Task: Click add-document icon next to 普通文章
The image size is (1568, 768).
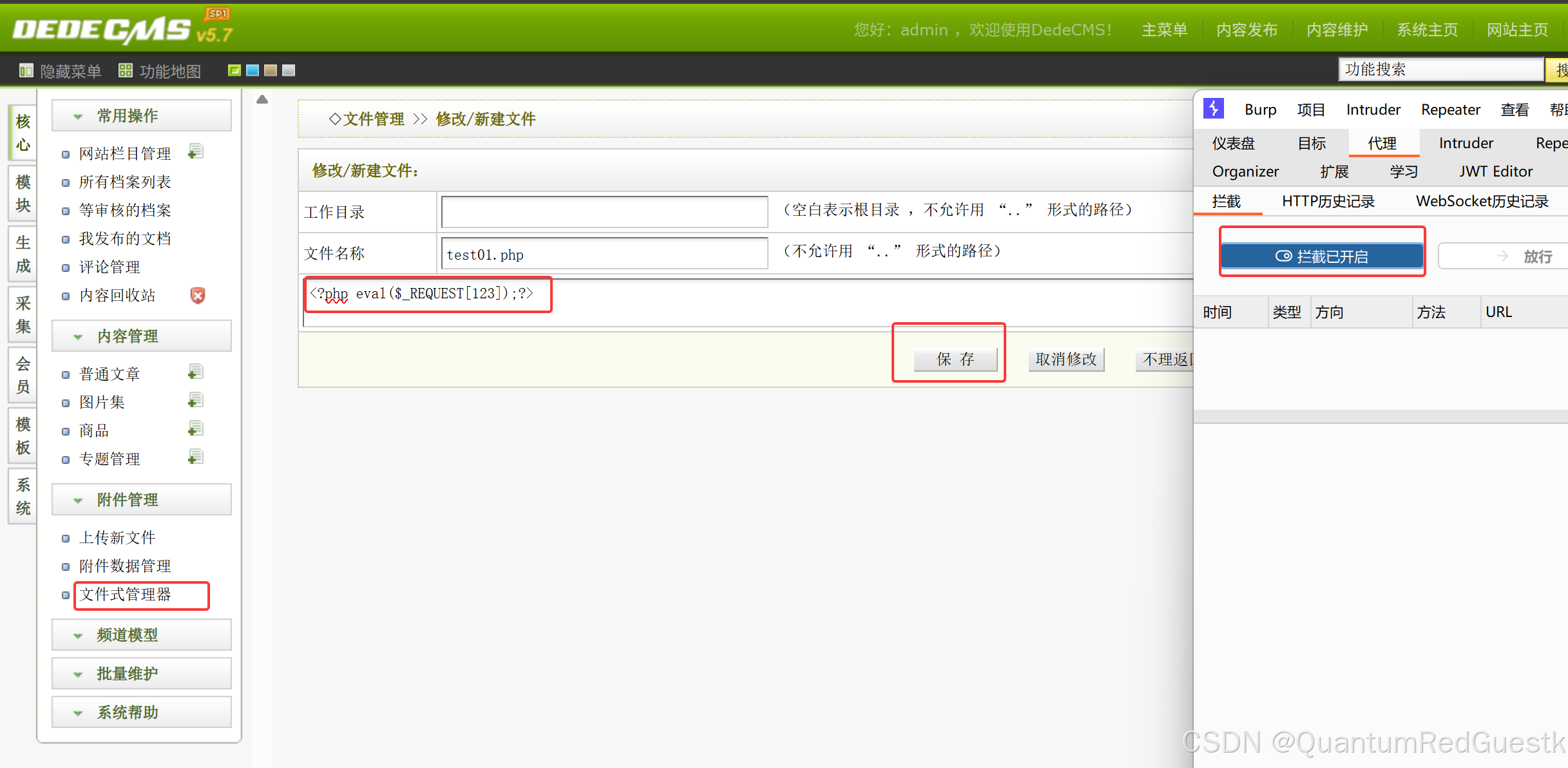Action: point(196,372)
